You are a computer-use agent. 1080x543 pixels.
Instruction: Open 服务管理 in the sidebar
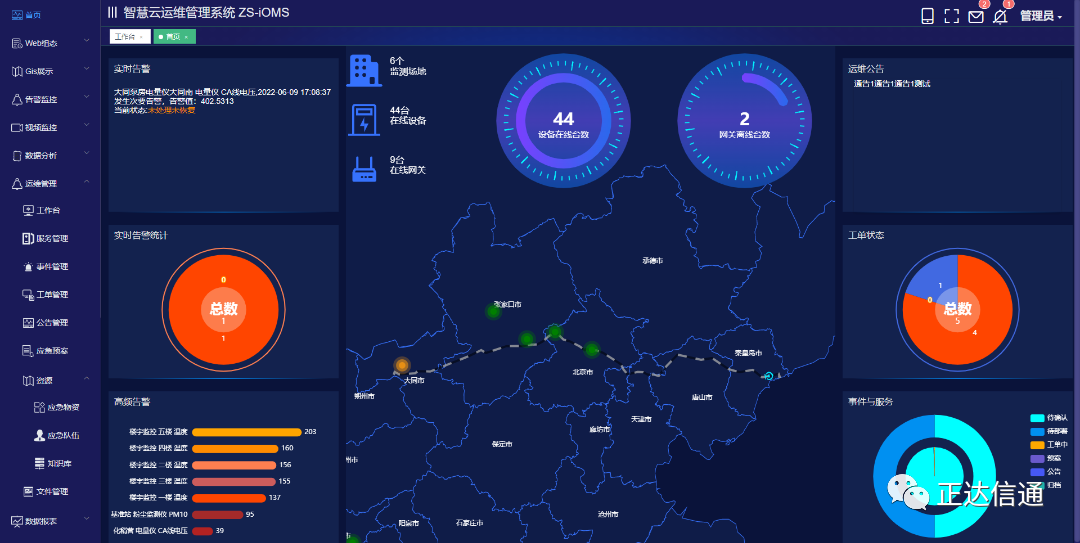pos(45,238)
